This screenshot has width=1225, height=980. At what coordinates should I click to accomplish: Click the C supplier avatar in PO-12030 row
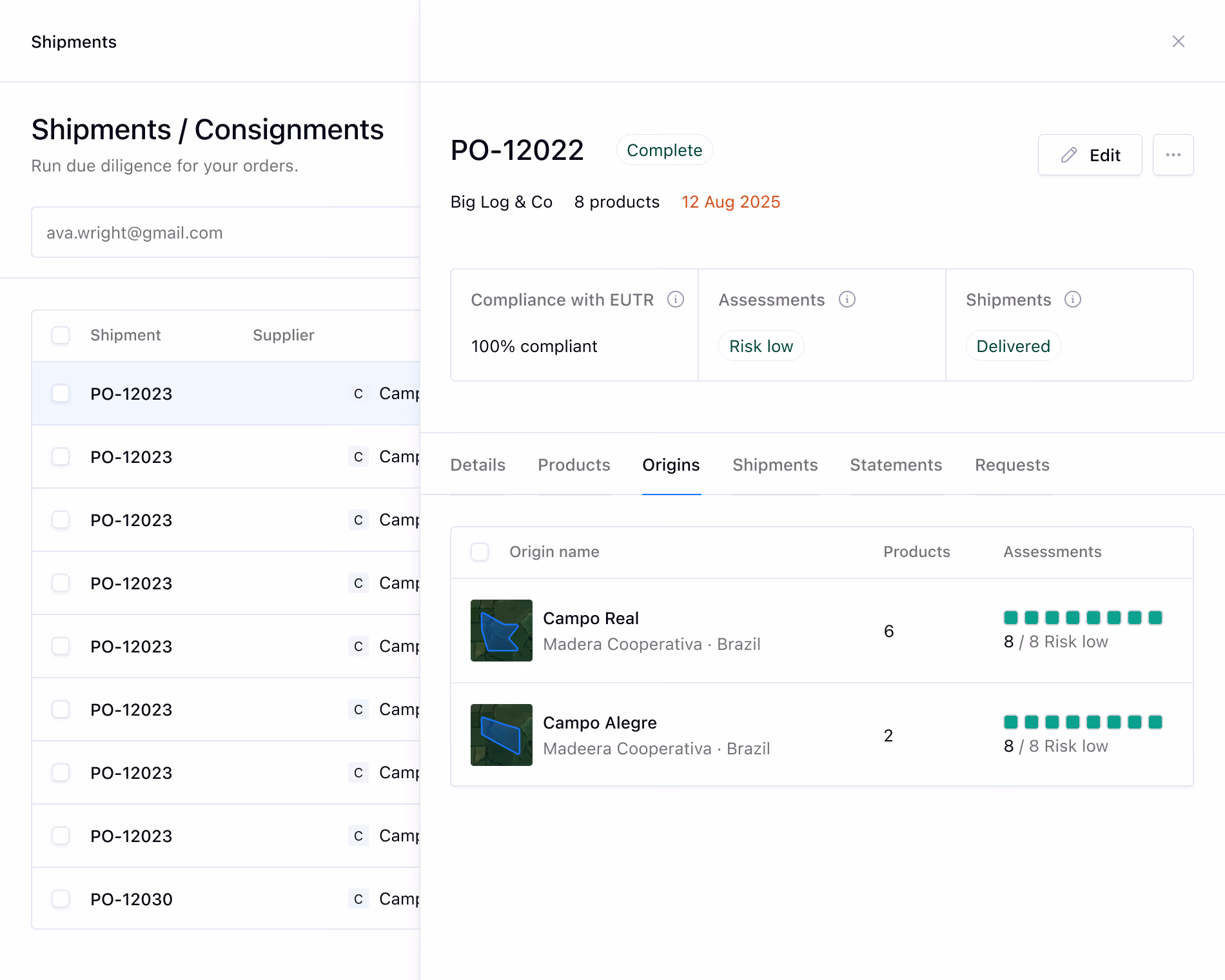(x=358, y=899)
